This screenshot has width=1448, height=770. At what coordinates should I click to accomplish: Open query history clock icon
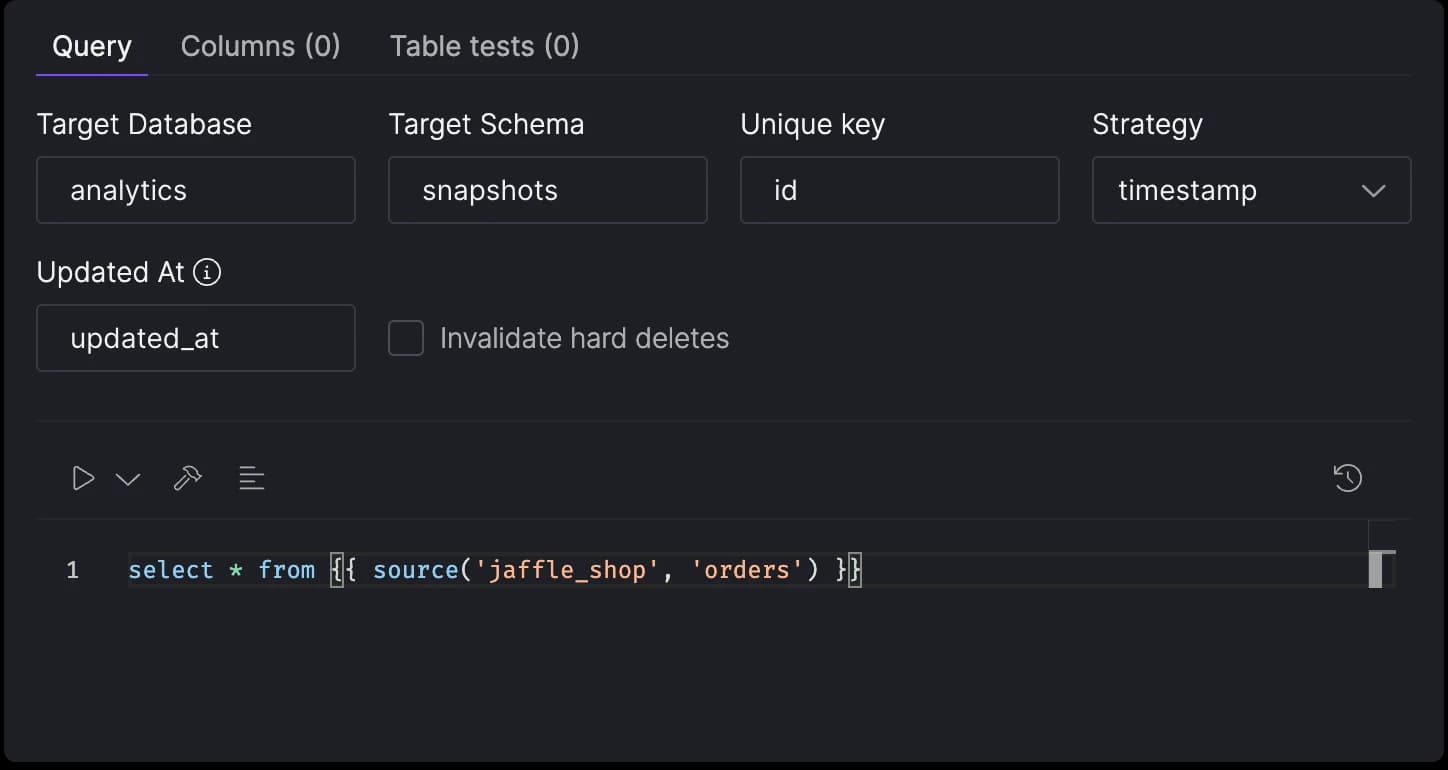pyautogui.click(x=1347, y=478)
